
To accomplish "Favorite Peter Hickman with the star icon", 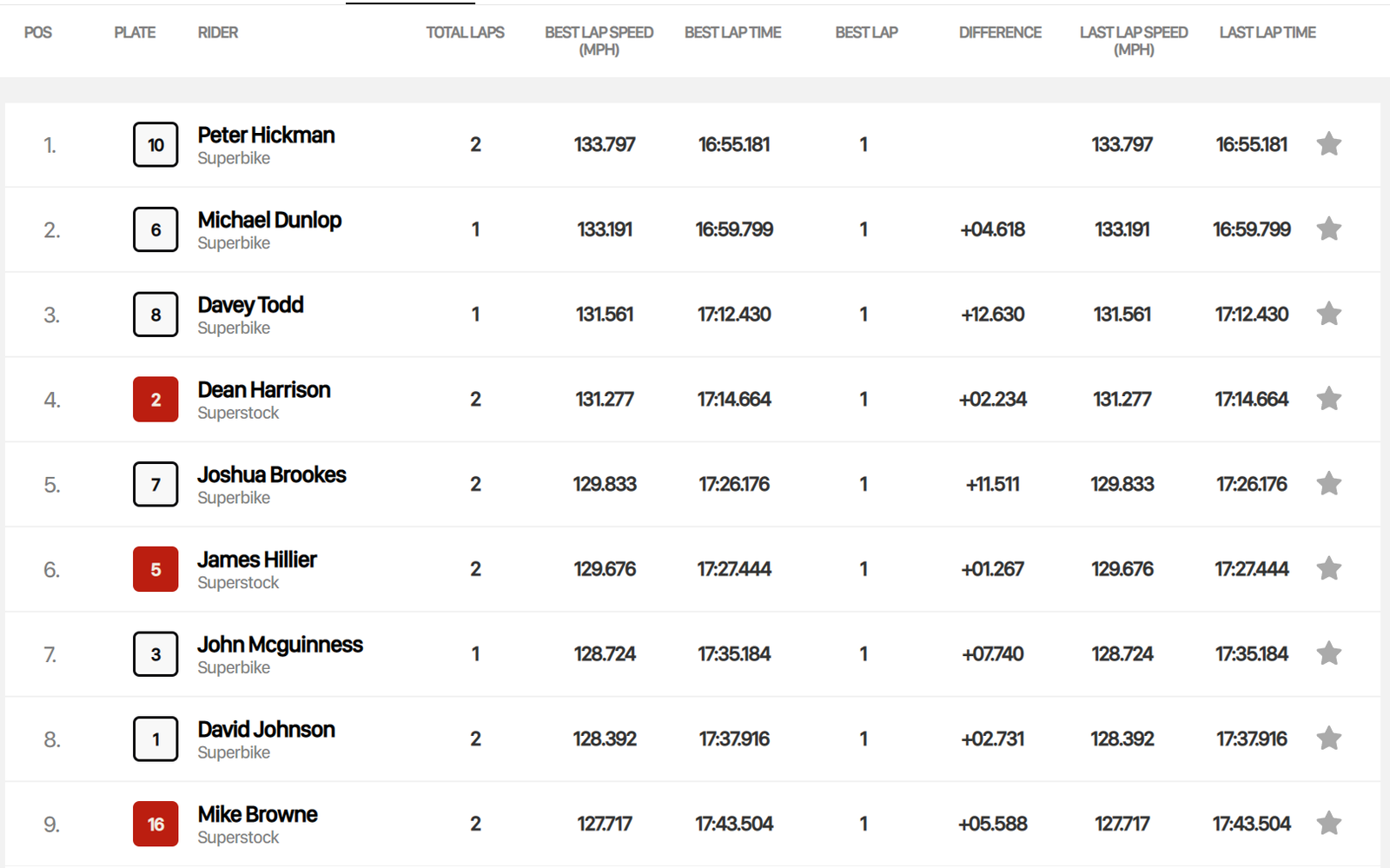I will 1328,144.
